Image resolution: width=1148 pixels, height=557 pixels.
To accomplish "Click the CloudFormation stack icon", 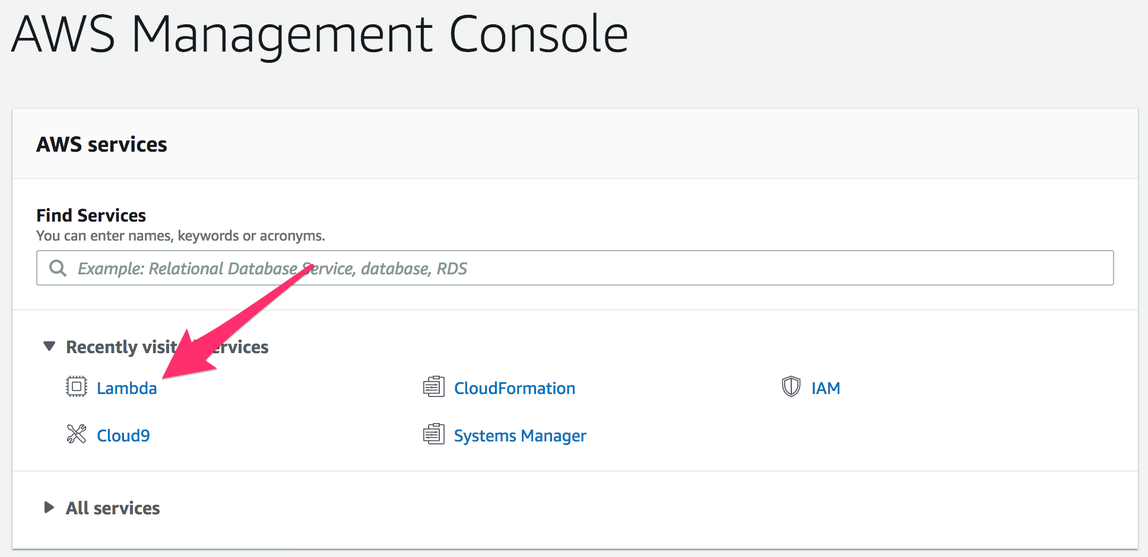I will 433,387.
